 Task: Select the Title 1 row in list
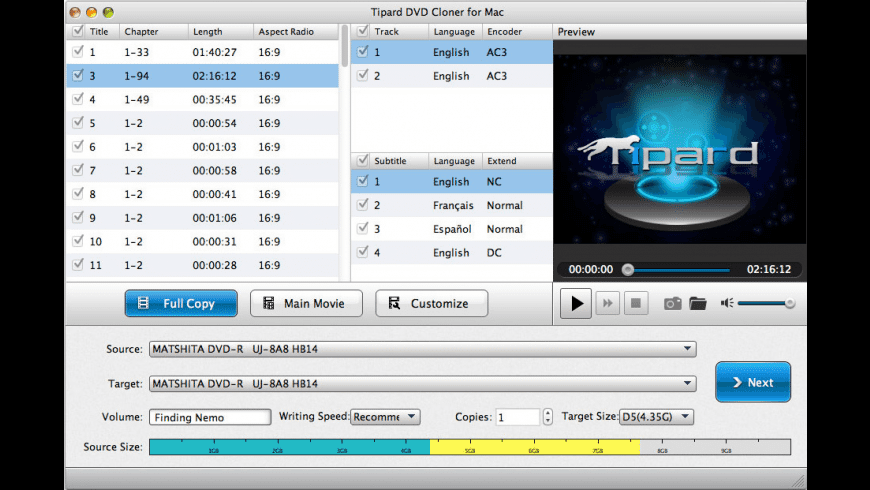click(x=200, y=52)
